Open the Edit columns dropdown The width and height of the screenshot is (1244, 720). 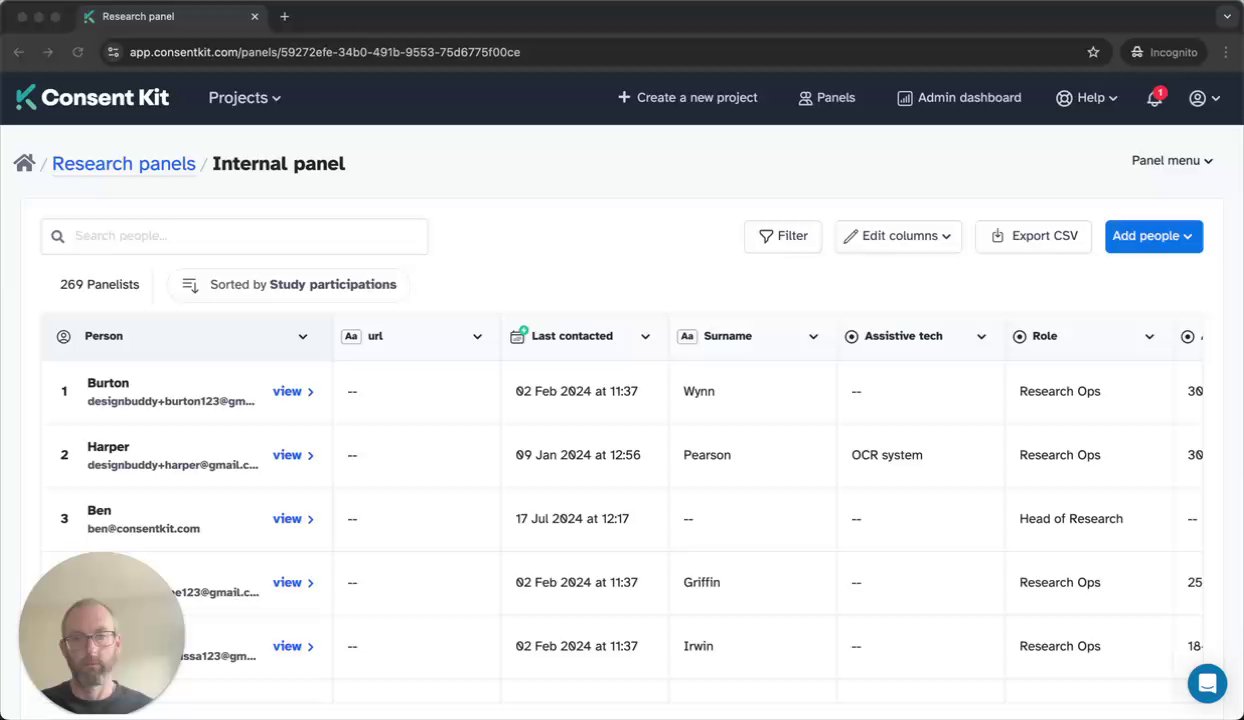tap(898, 236)
